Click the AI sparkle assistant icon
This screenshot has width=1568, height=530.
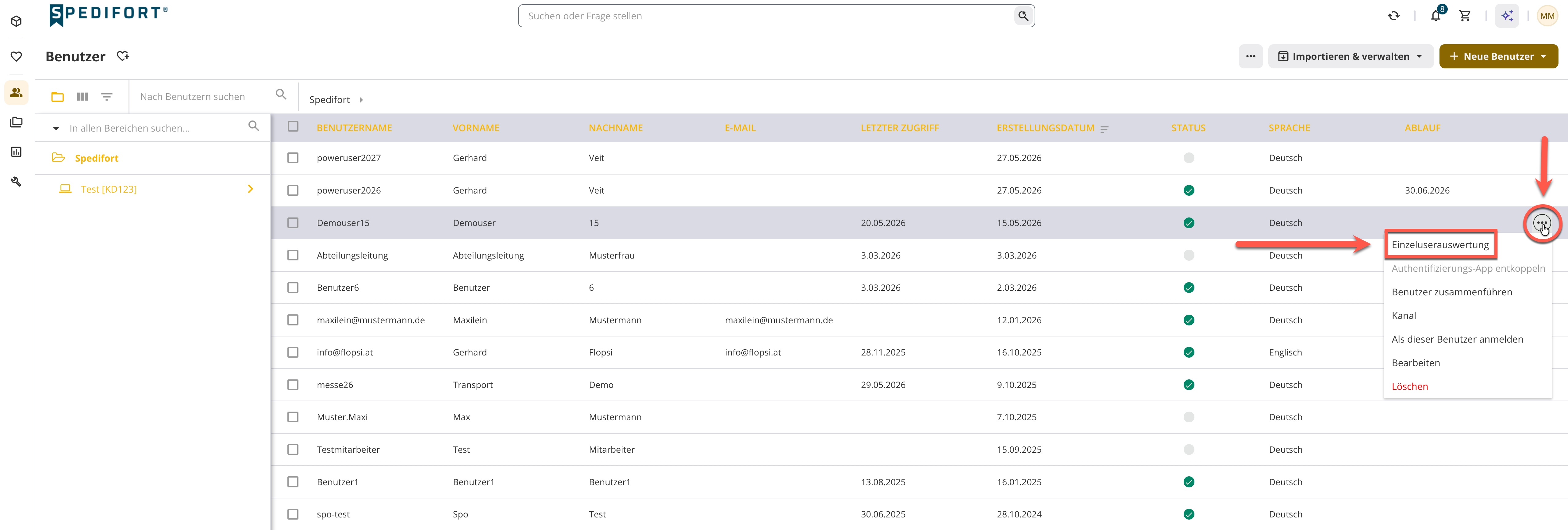(1507, 16)
